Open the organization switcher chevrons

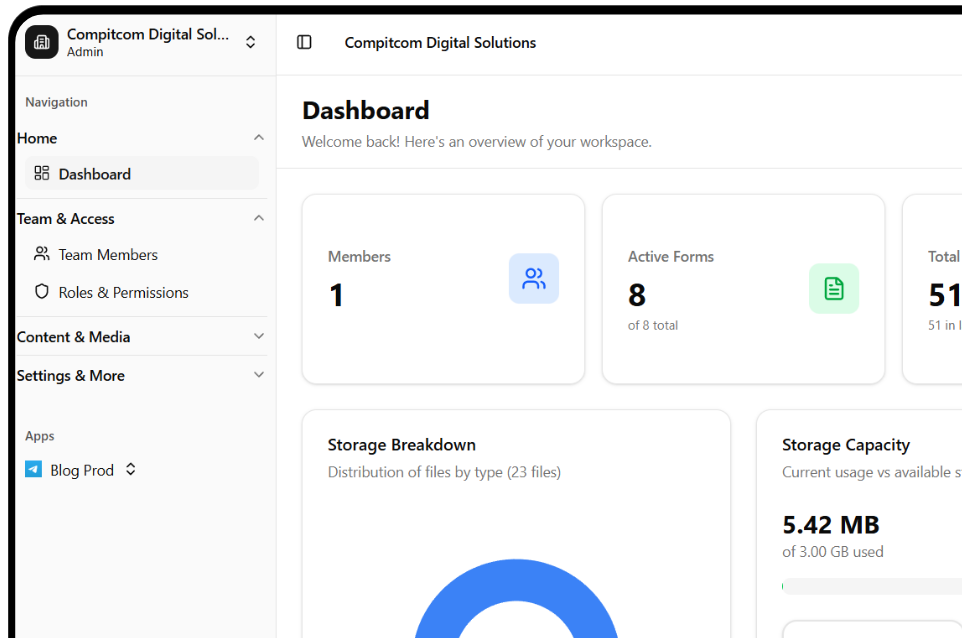[250, 42]
